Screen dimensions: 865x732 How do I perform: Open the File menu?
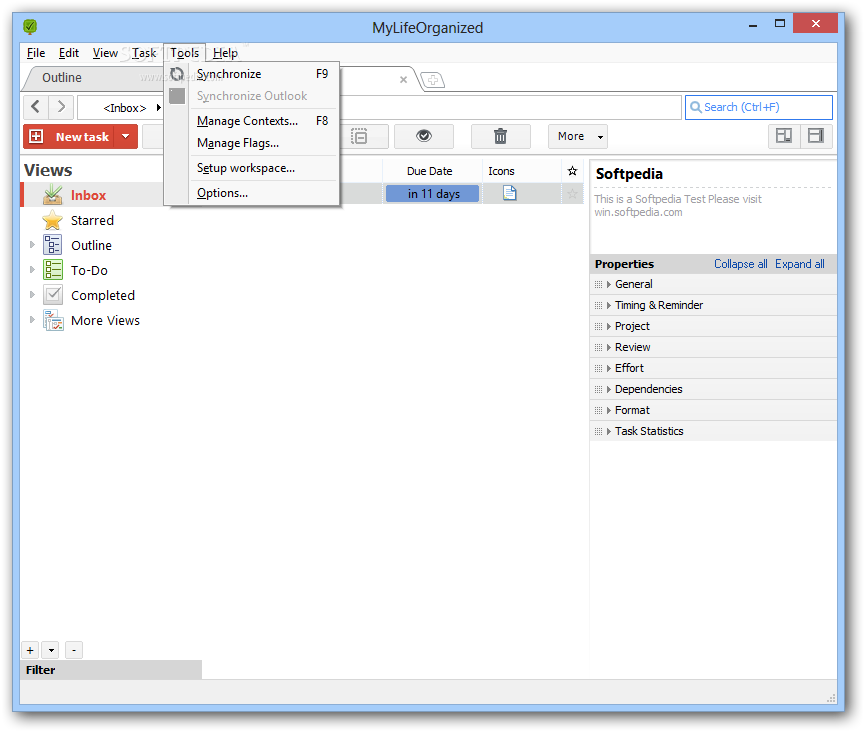(x=36, y=53)
